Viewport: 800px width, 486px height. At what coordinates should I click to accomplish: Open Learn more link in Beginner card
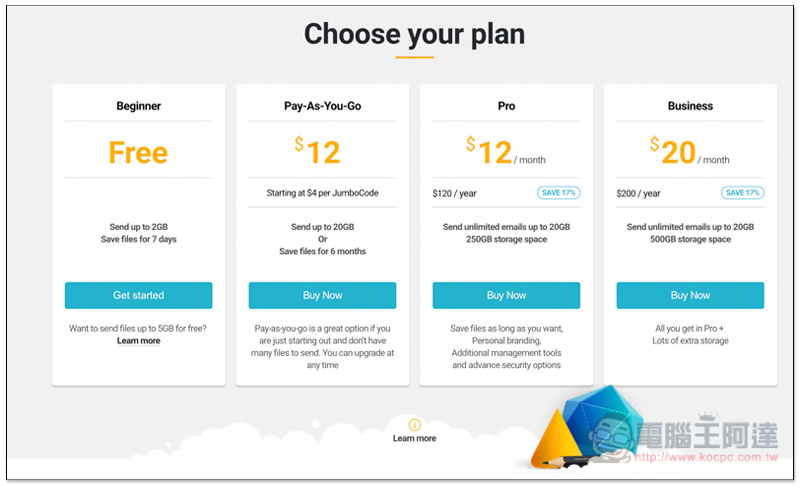138,341
